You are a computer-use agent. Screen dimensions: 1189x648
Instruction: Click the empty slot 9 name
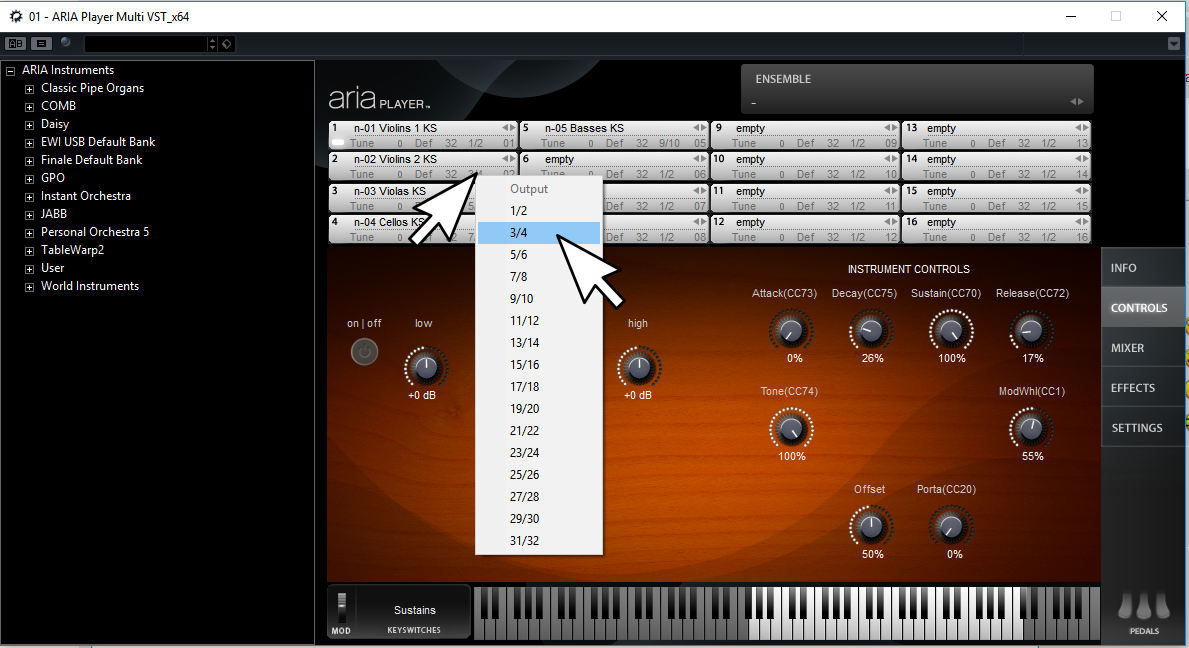(750, 128)
